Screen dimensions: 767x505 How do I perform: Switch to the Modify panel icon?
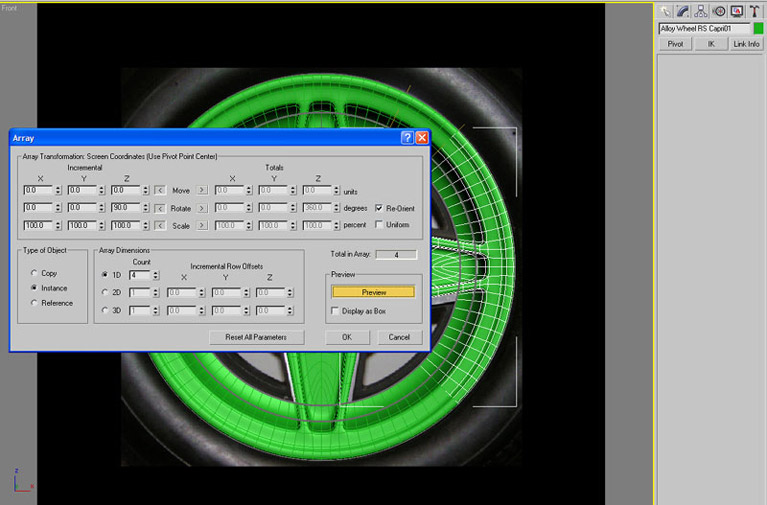click(683, 11)
